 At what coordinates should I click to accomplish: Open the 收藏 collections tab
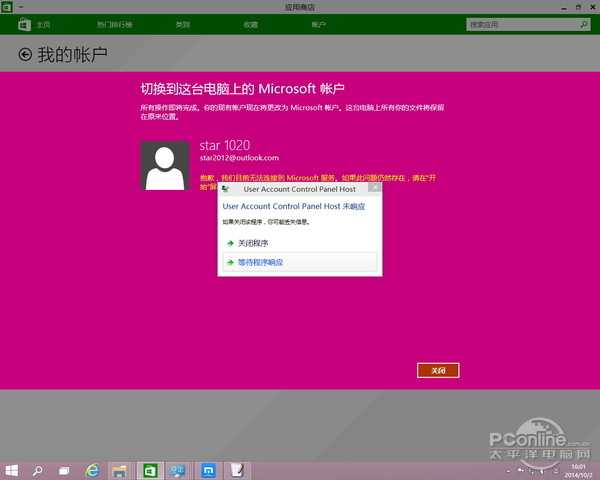[x=251, y=25]
